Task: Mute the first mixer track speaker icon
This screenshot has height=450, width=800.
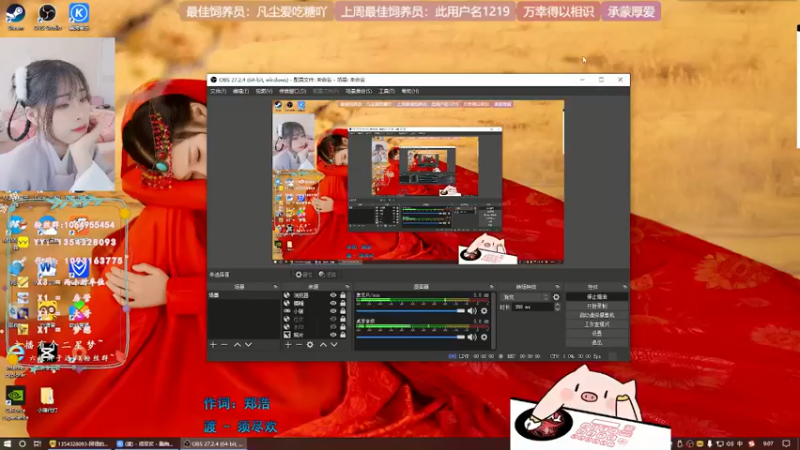Action: pyautogui.click(x=472, y=311)
